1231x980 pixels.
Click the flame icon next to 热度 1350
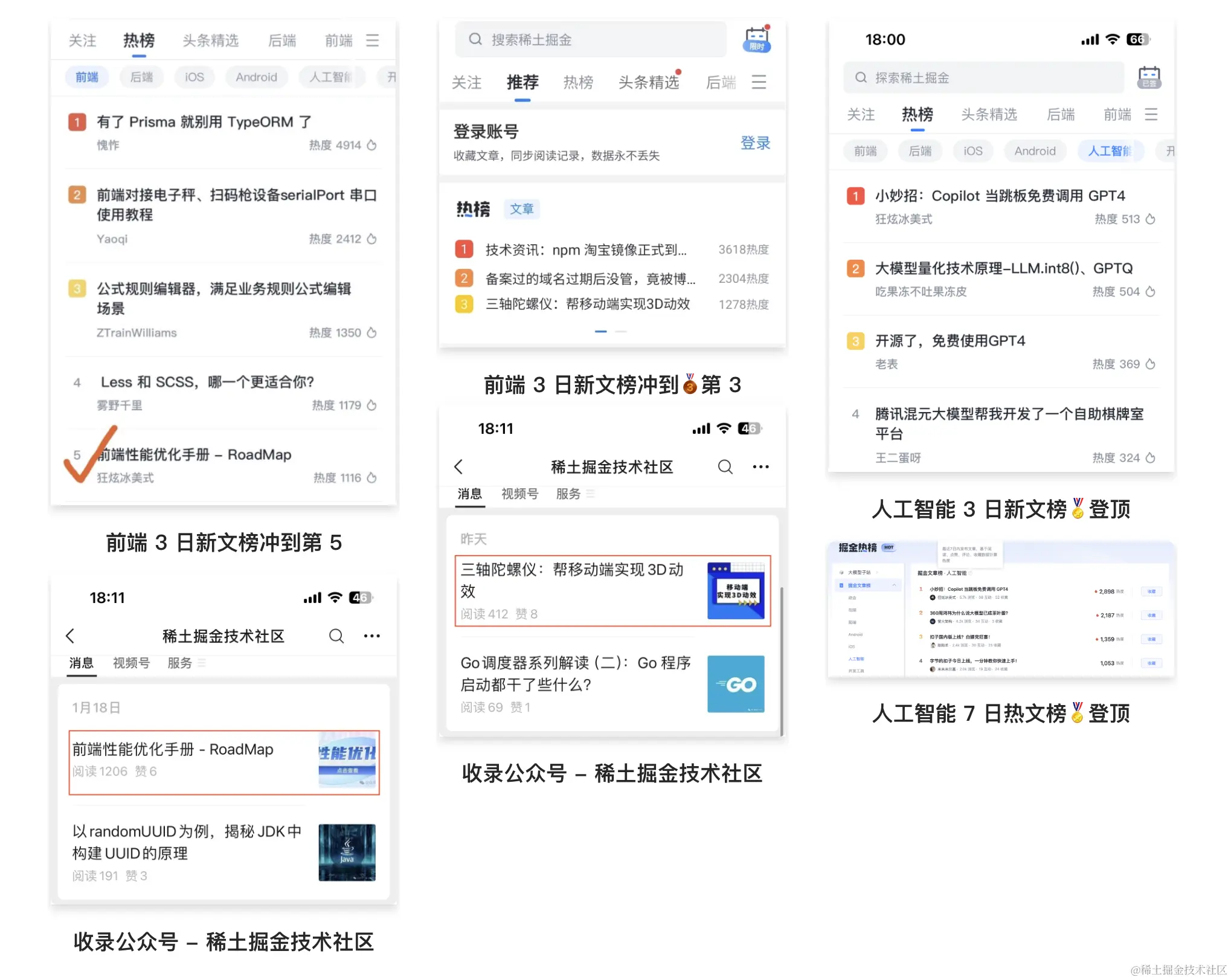click(x=372, y=332)
